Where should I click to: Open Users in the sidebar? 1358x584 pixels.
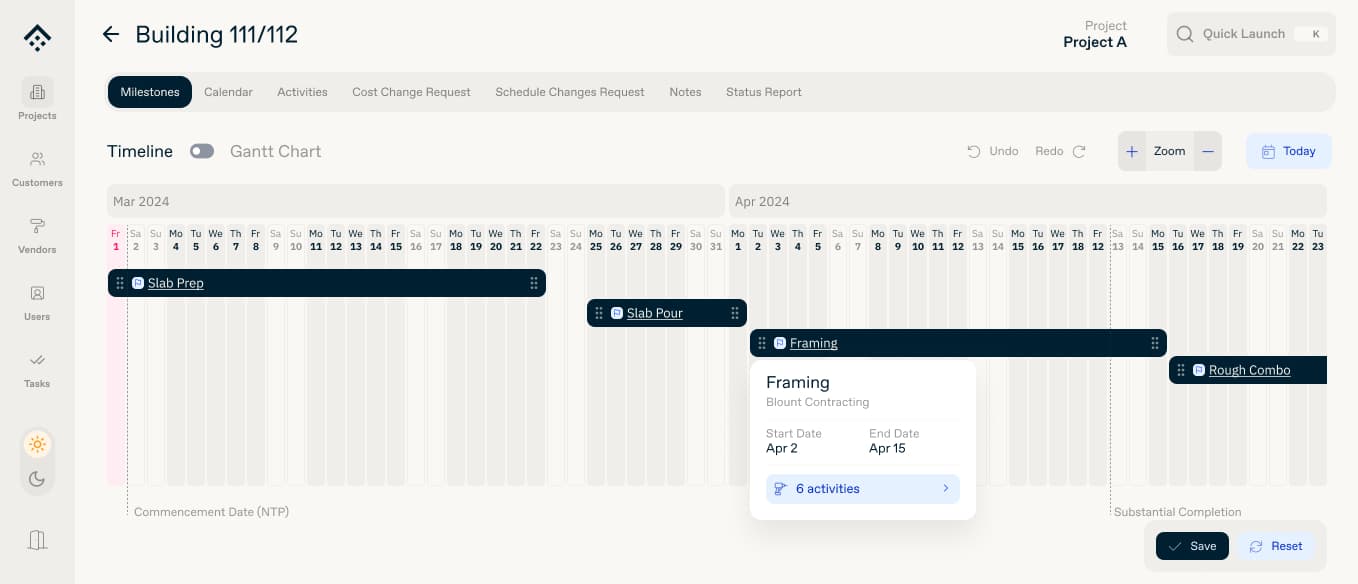[37, 301]
